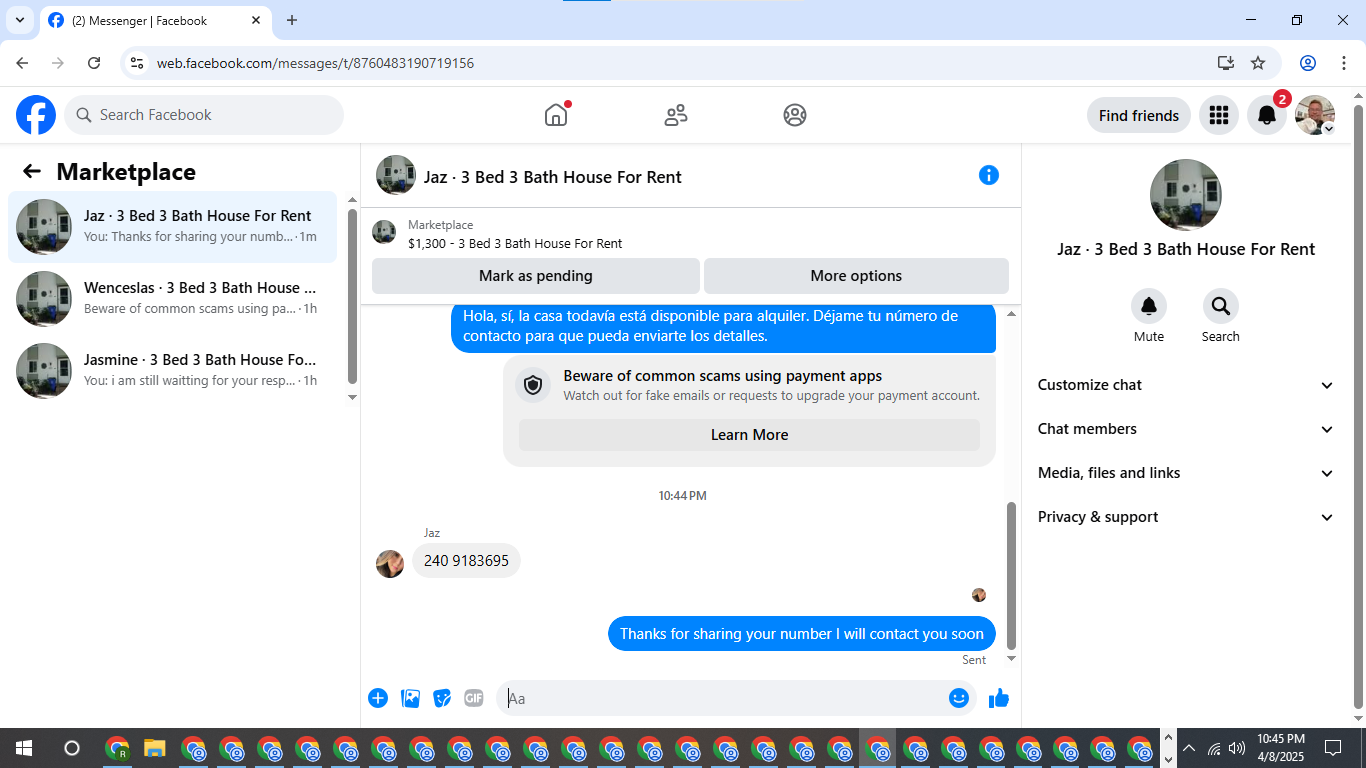Image resolution: width=1366 pixels, height=768 pixels.
Task: Click the More options button
Action: [x=856, y=276]
